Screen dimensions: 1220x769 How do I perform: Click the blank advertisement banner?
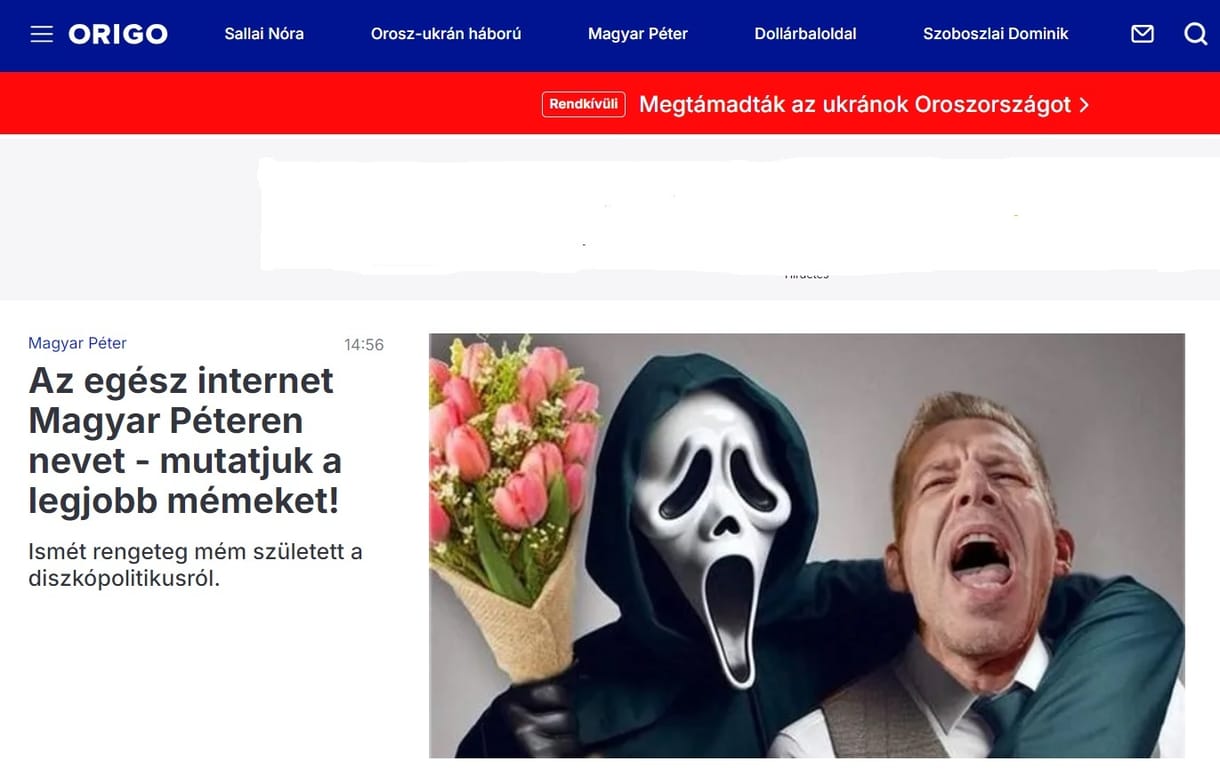738,215
